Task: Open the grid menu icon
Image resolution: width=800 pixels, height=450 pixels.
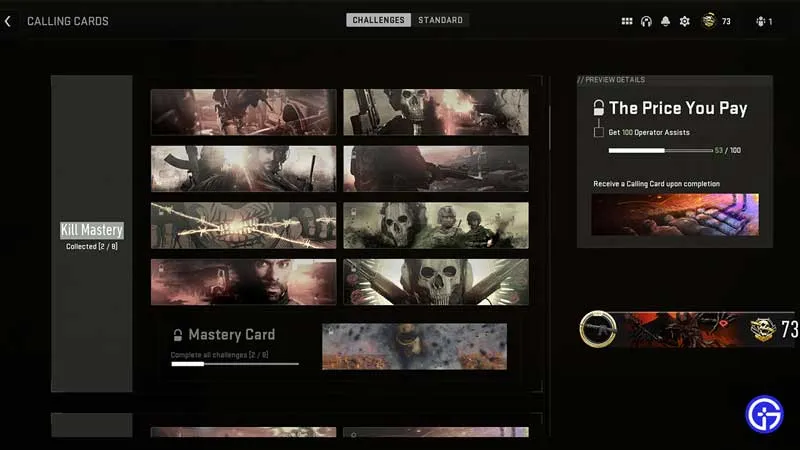Action: 627,21
